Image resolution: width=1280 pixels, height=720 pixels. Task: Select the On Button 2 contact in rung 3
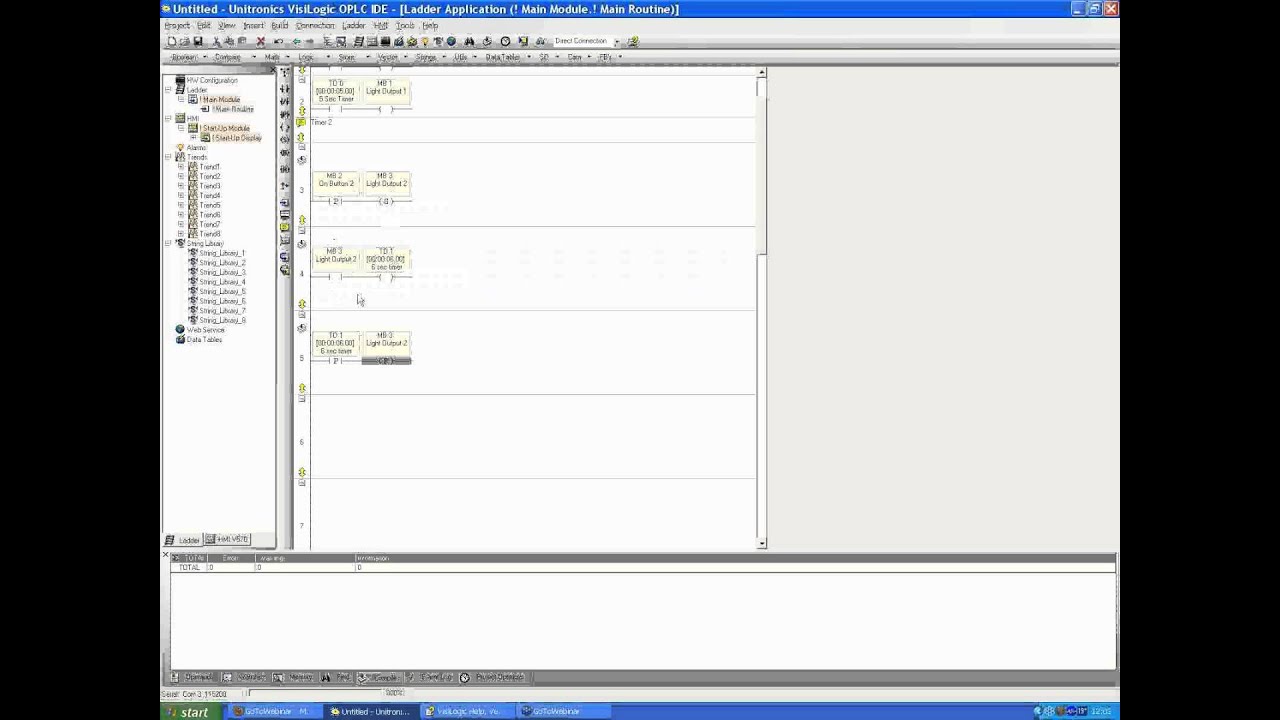coord(336,201)
